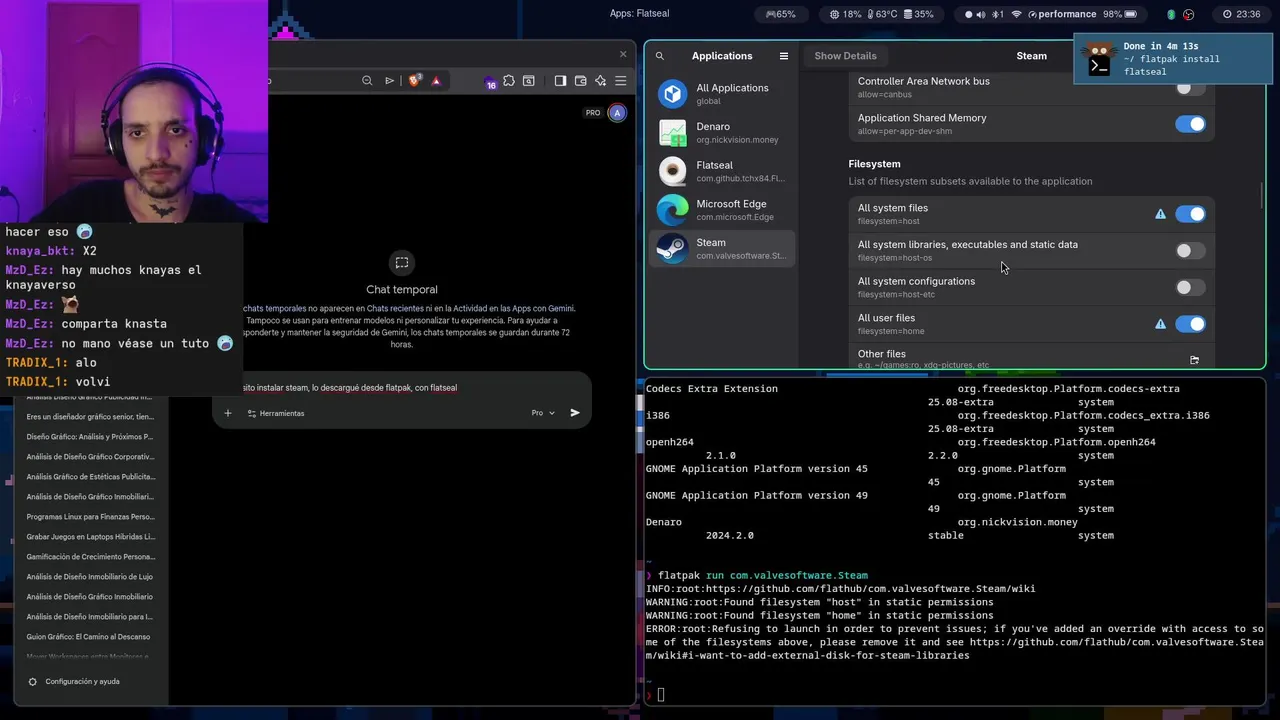Click extension icon with 16 badge
This screenshot has height=720, width=1280.
pos(490,82)
